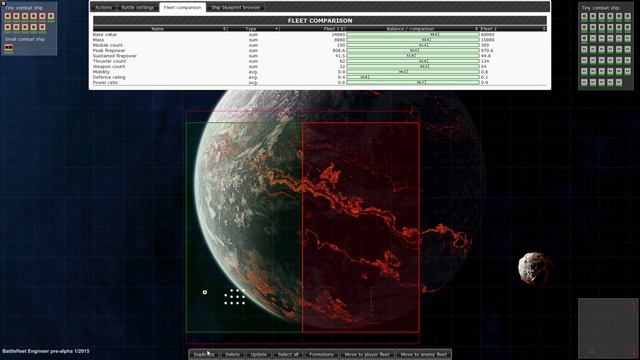
Task: Select third tiny combat ship, top row, player panel
Action: pos(25,16)
